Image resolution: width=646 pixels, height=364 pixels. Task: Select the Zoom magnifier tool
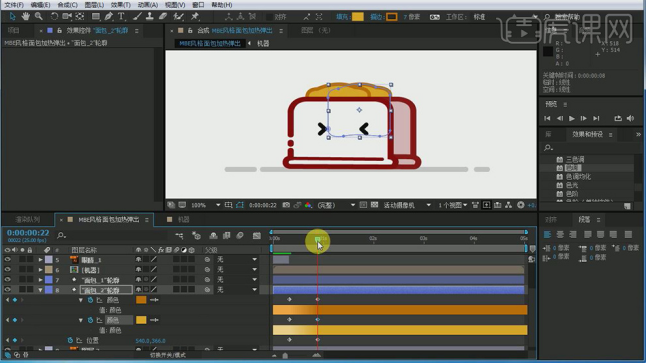[39, 16]
